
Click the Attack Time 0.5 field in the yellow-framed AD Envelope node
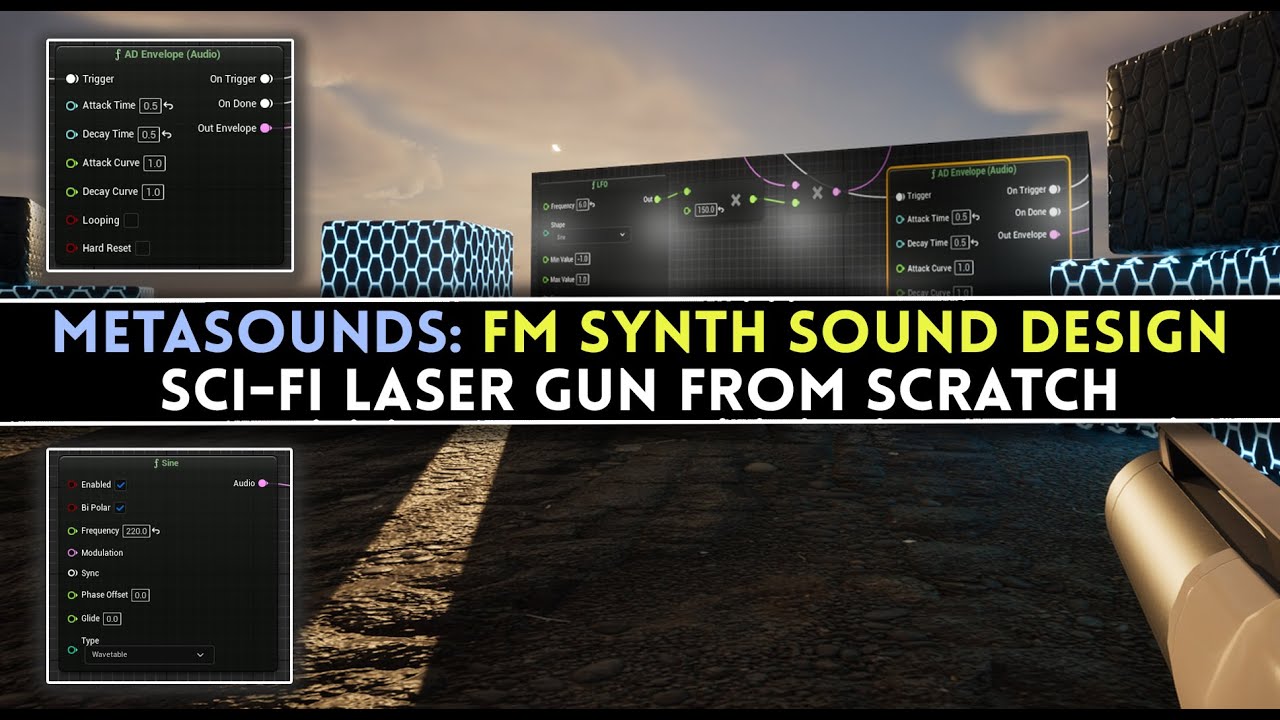click(961, 217)
